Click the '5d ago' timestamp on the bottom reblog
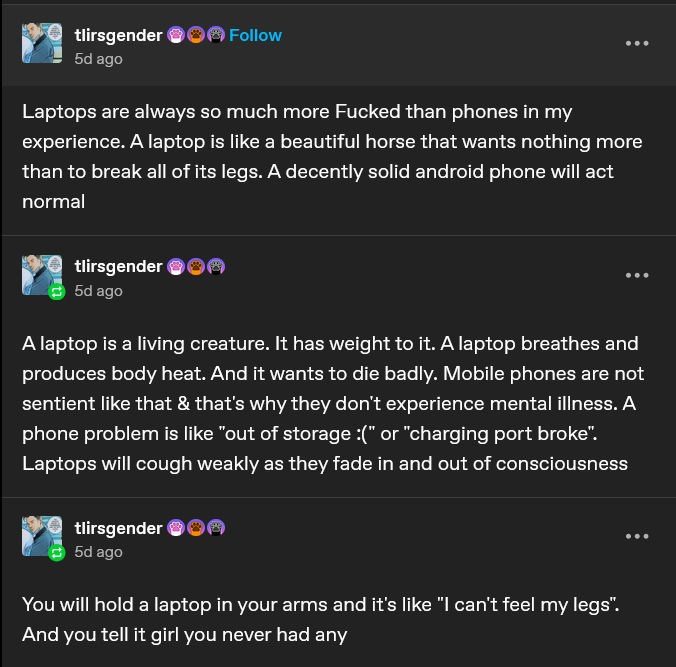The height and width of the screenshot is (667, 676). coord(98,552)
